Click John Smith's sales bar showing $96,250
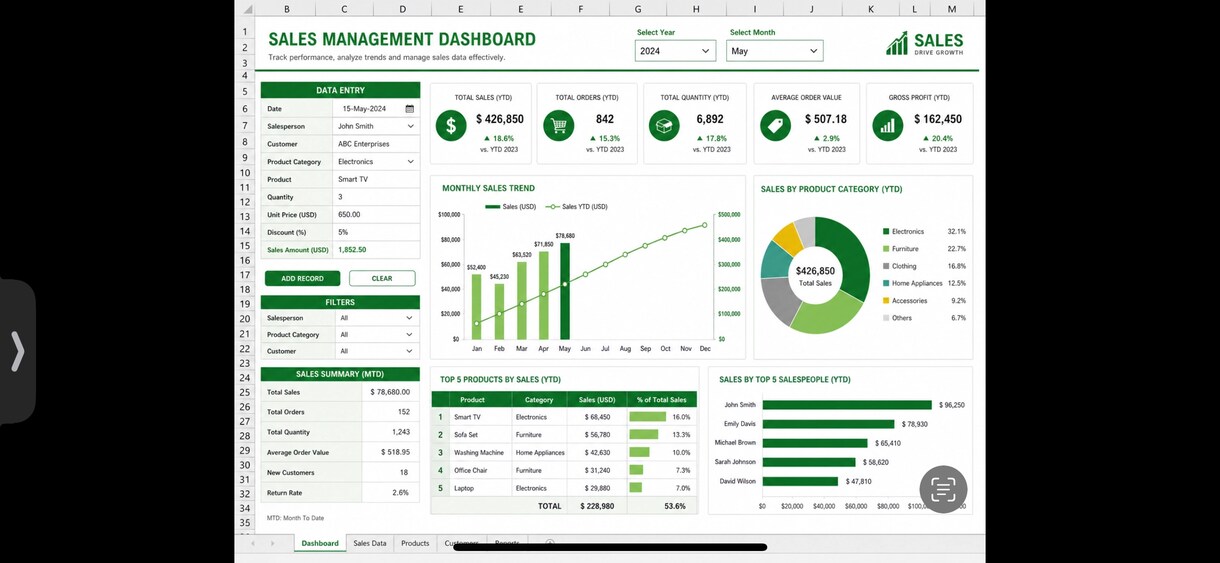Screen dimensions: 1220x563 tap(848, 405)
